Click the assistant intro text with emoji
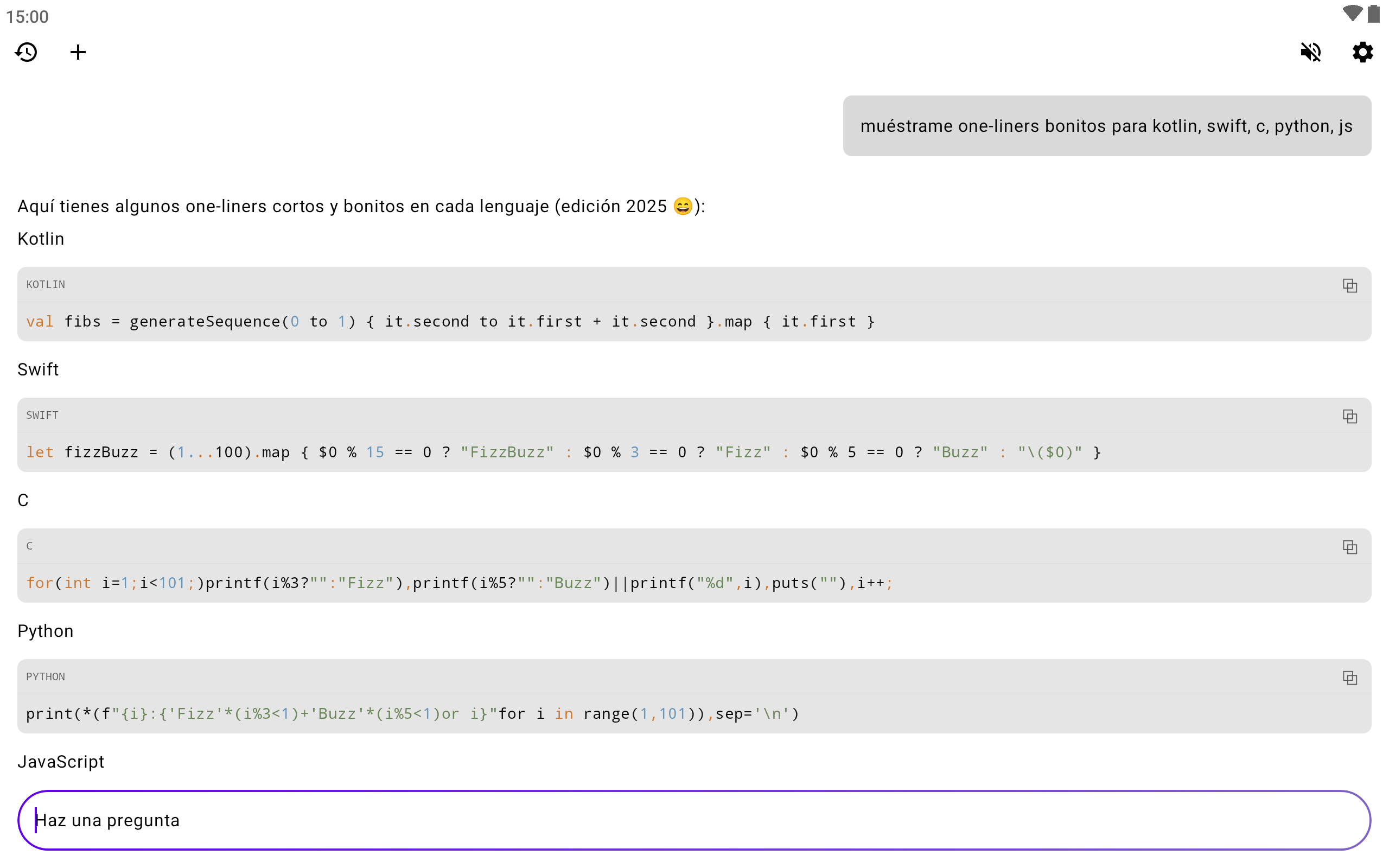 (360, 206)
